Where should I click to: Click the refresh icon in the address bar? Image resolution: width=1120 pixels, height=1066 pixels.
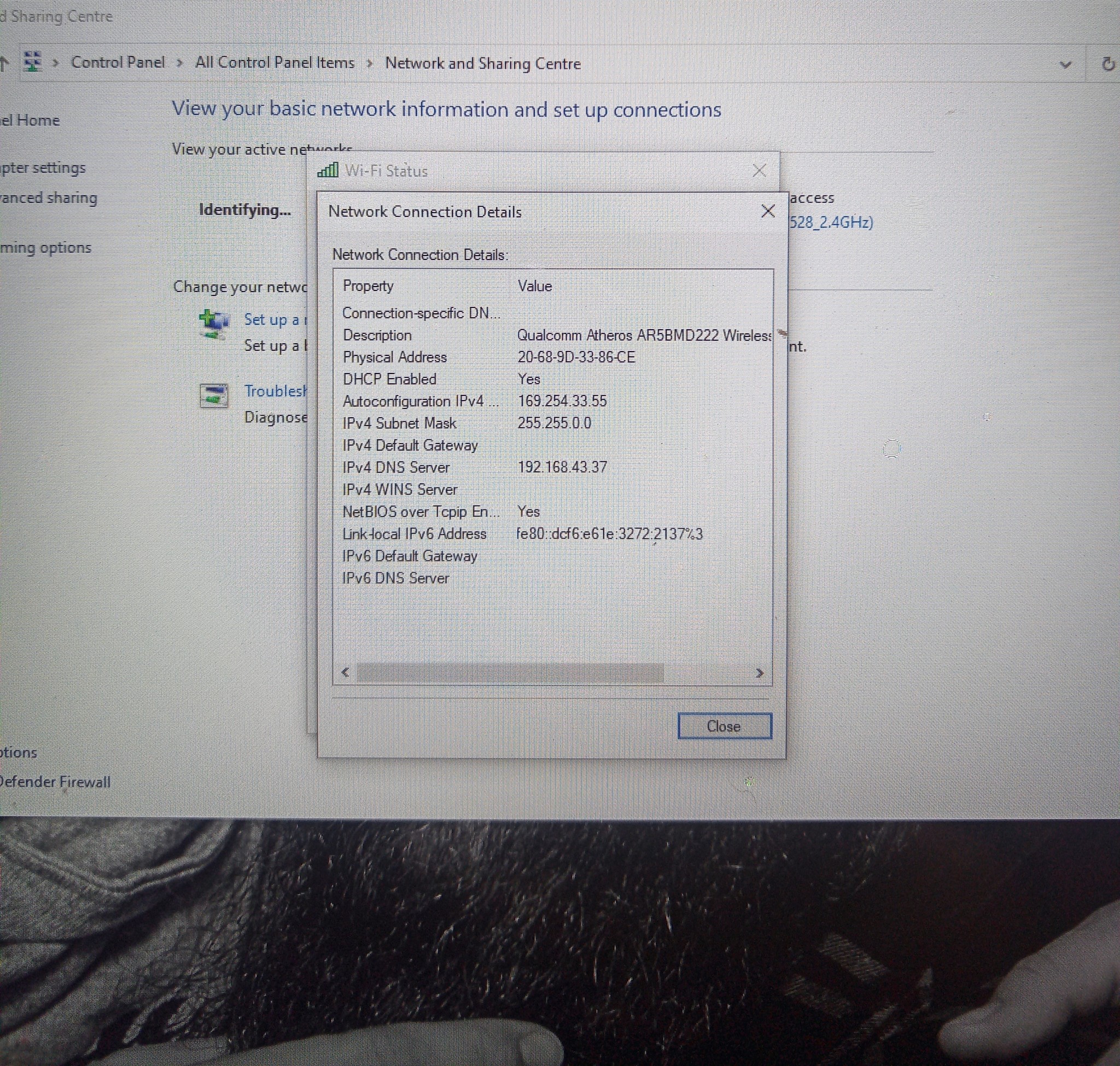tap(1108, 63)
